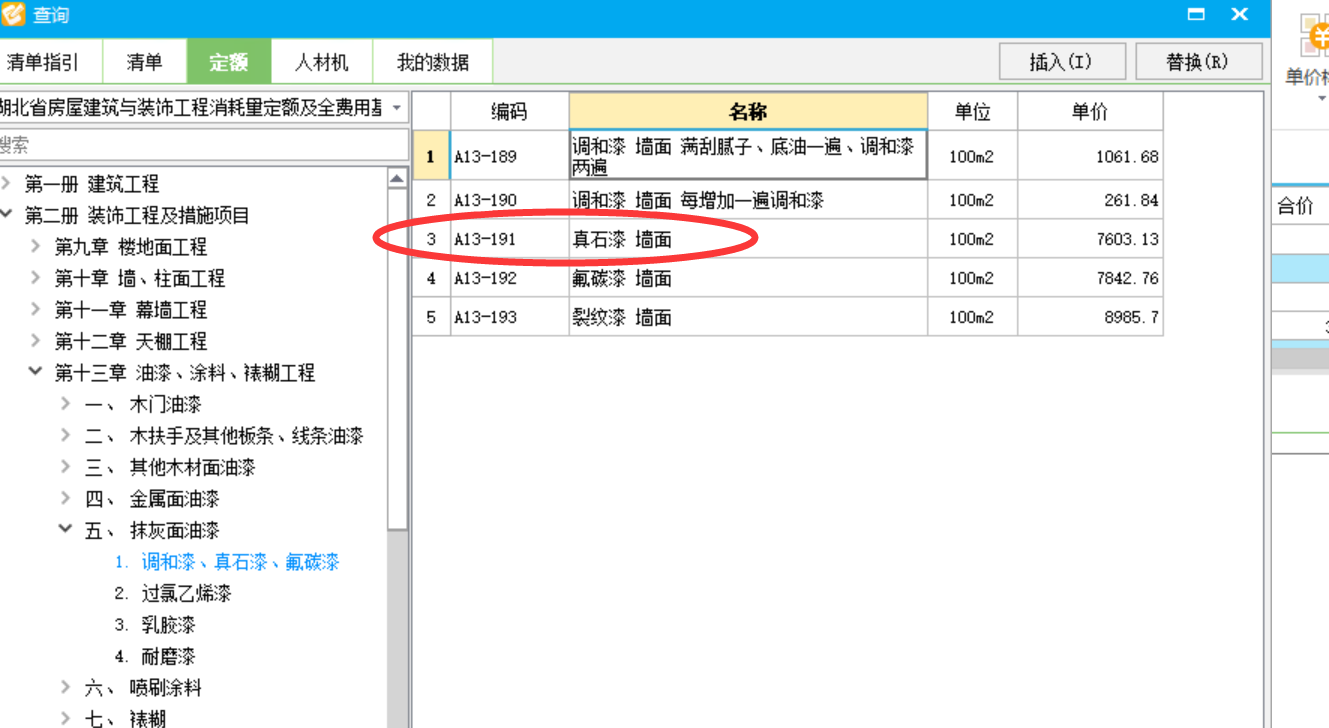Expand 四、金属面油漆 section
Image resolution: width=1329 pixels, height=728 pixels.
(66, 499)
